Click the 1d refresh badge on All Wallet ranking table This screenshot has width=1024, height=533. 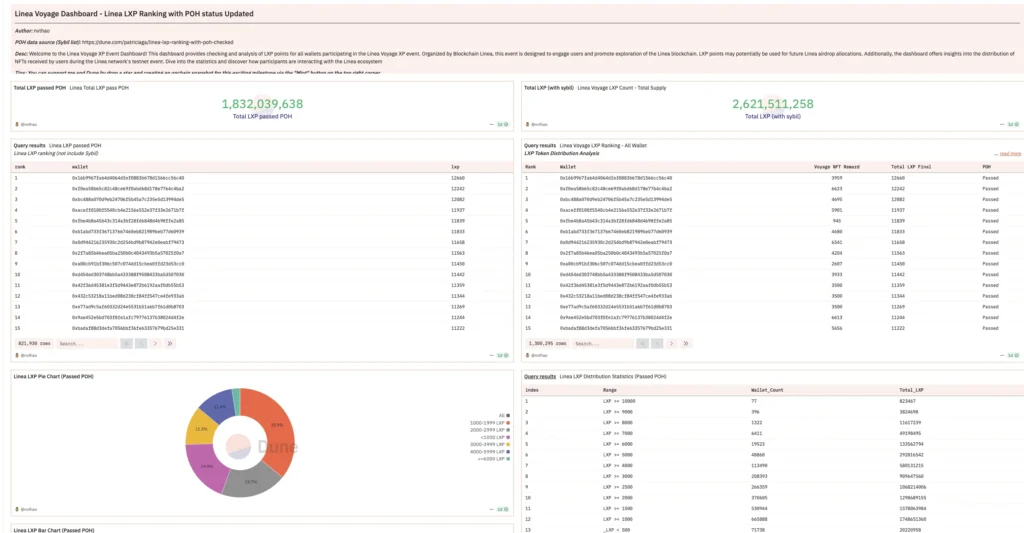1012,355
